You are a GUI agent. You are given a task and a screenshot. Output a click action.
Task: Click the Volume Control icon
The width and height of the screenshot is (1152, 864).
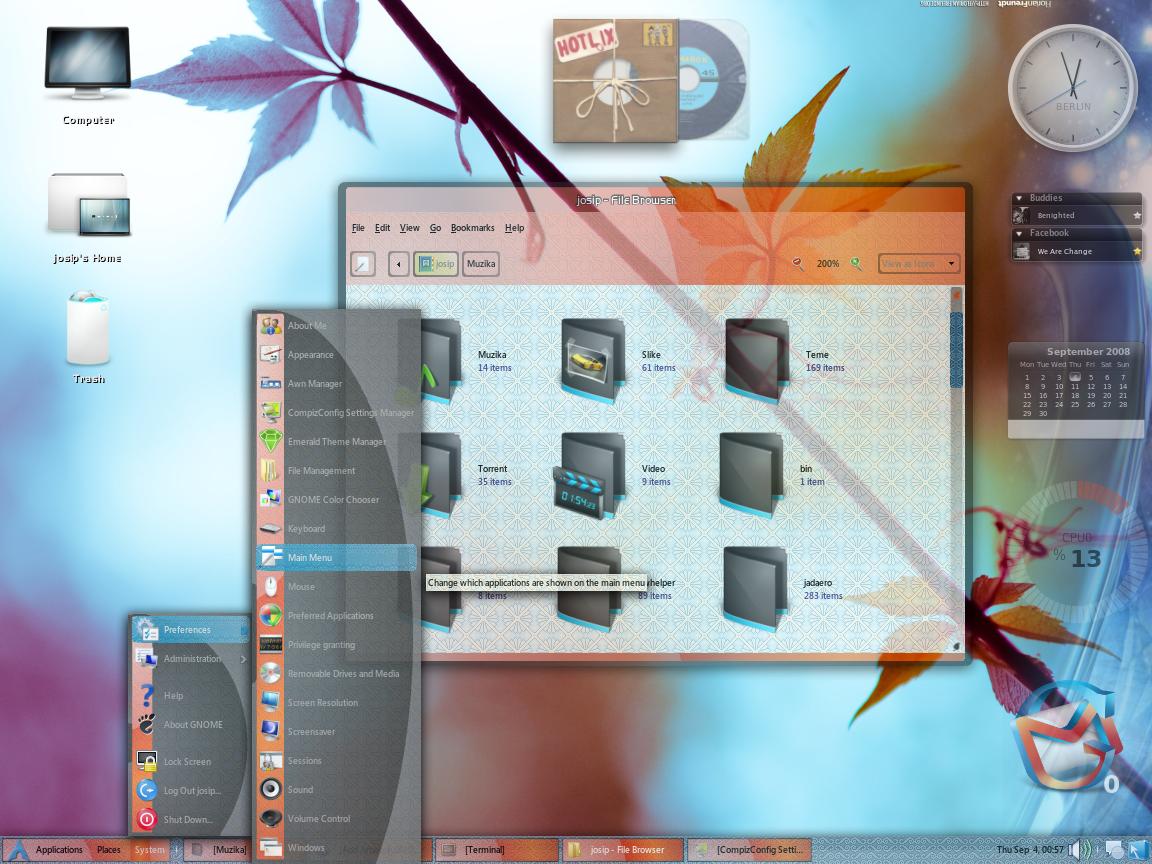tap(270, 818)
